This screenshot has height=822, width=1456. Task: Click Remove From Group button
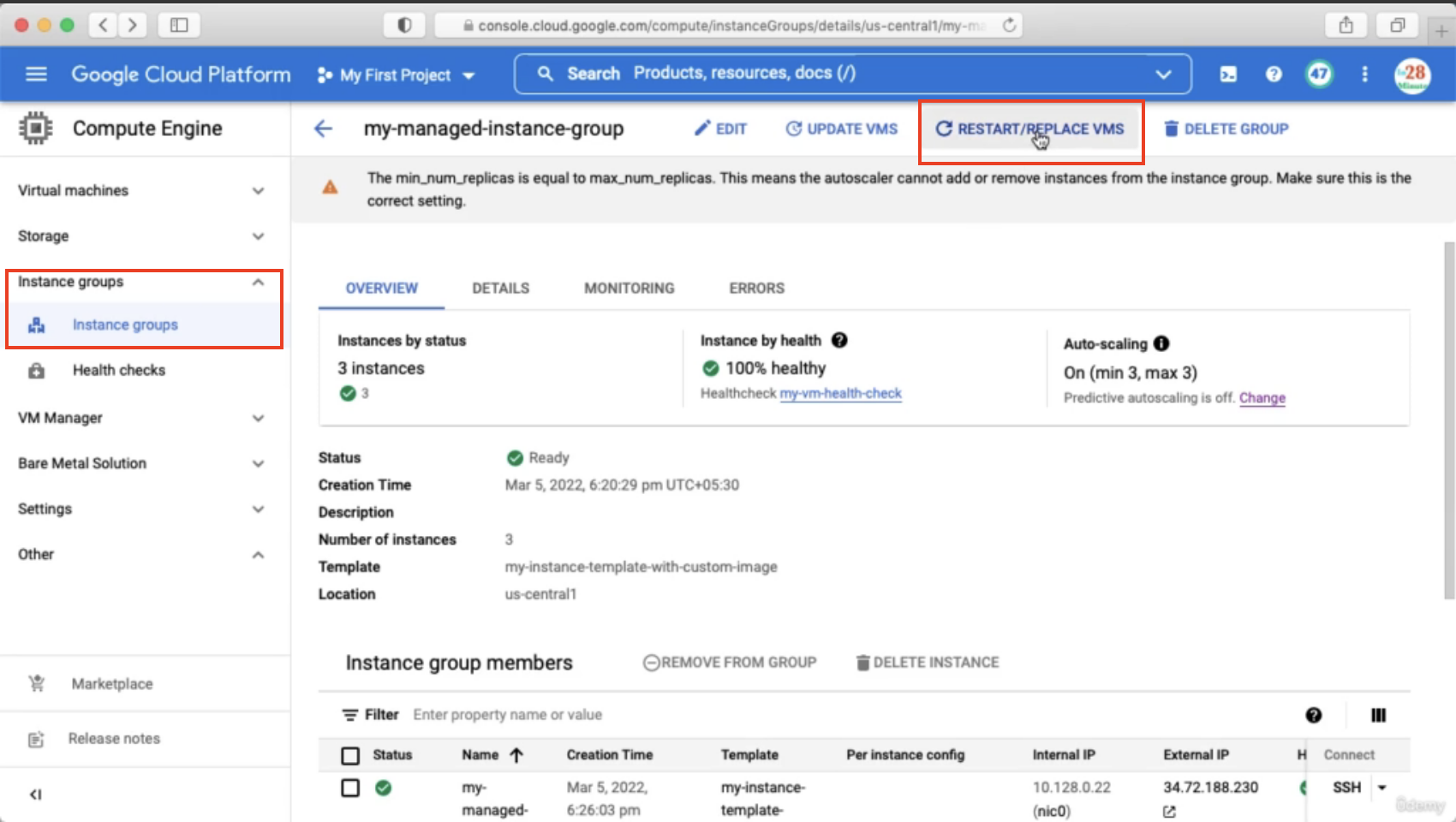[x=730, y=663]
